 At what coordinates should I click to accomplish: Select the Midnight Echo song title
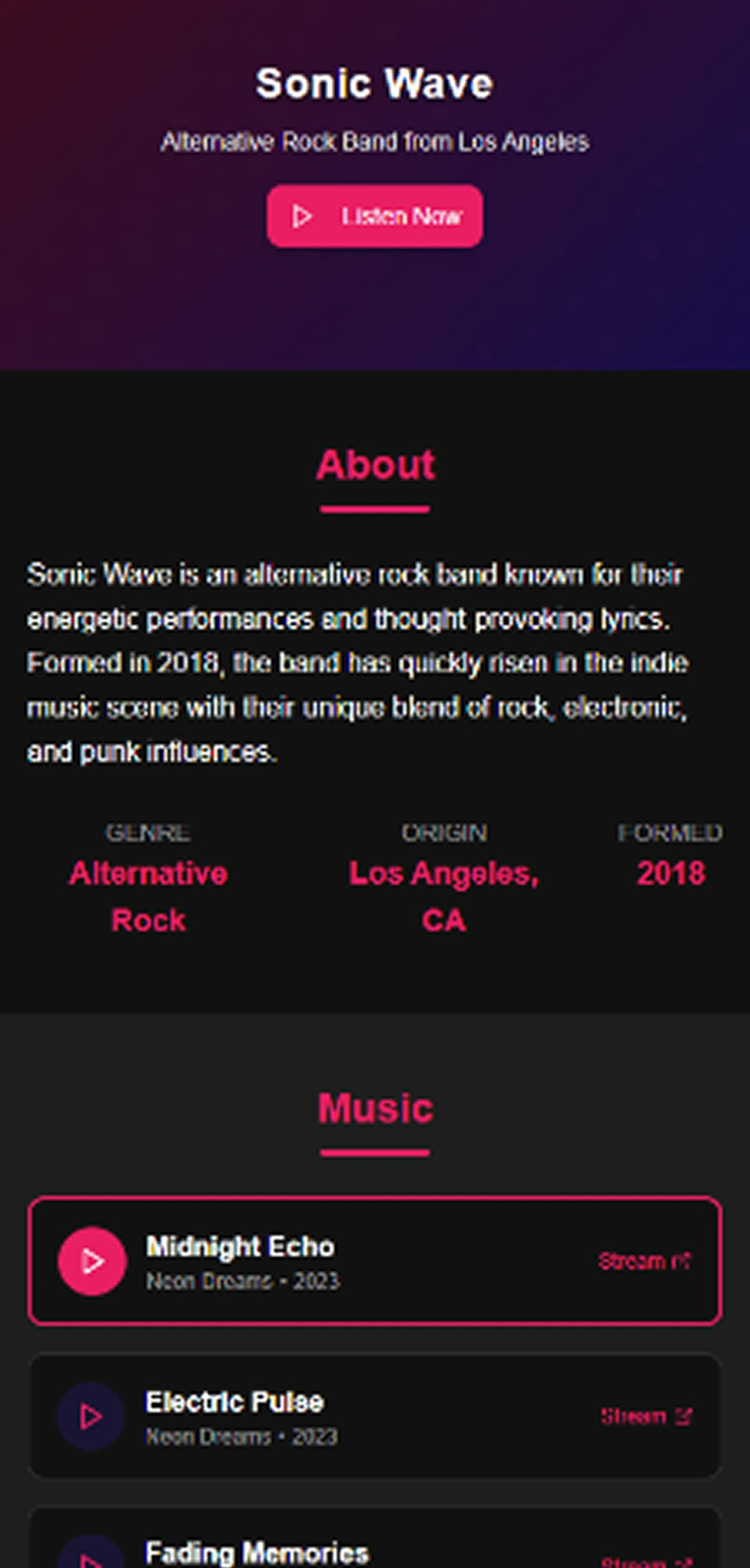[240, 1246]
